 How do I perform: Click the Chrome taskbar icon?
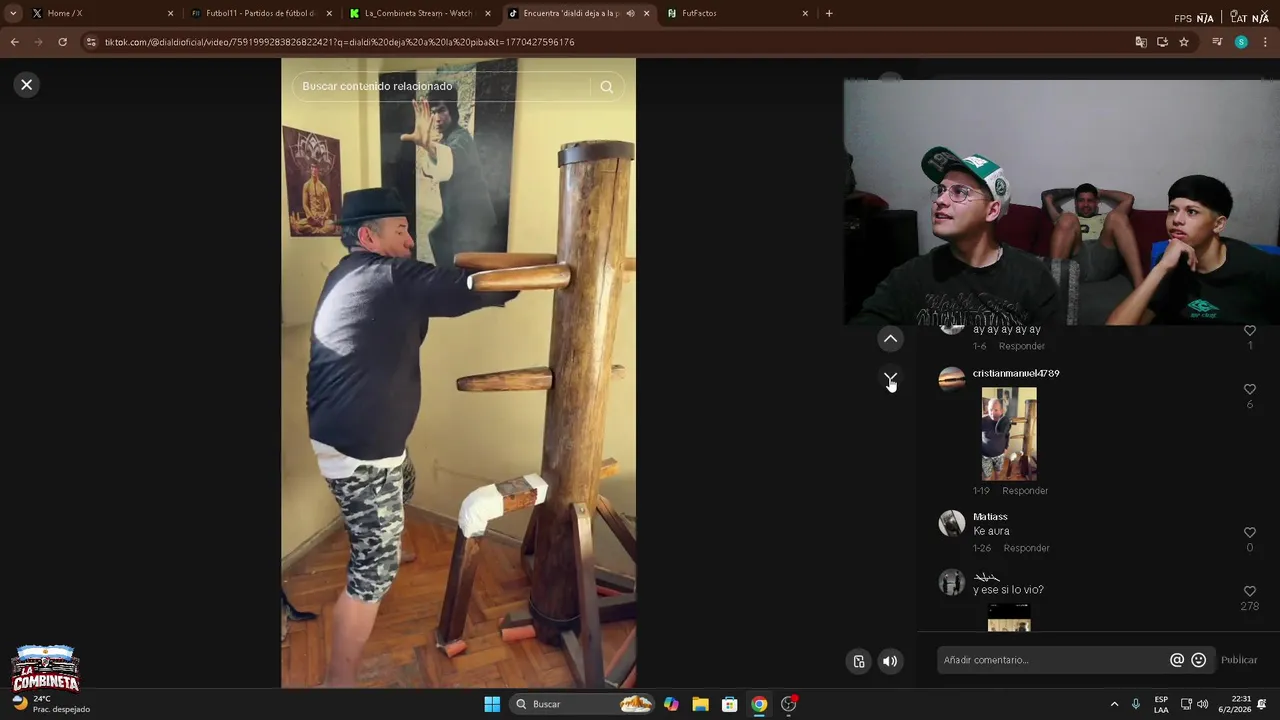[x=759, y=704]
